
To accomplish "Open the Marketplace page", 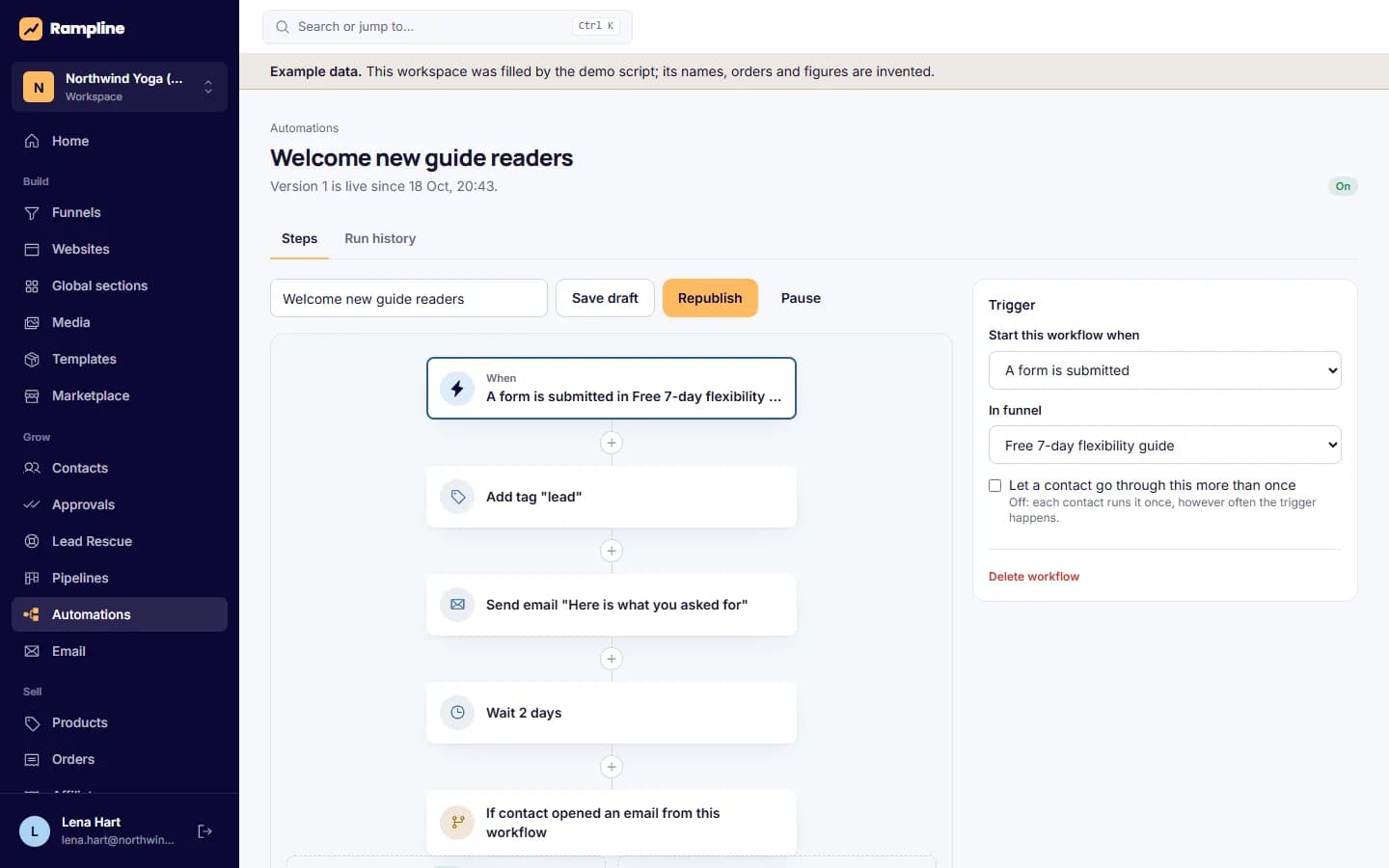I will click(x=120, y=395).
